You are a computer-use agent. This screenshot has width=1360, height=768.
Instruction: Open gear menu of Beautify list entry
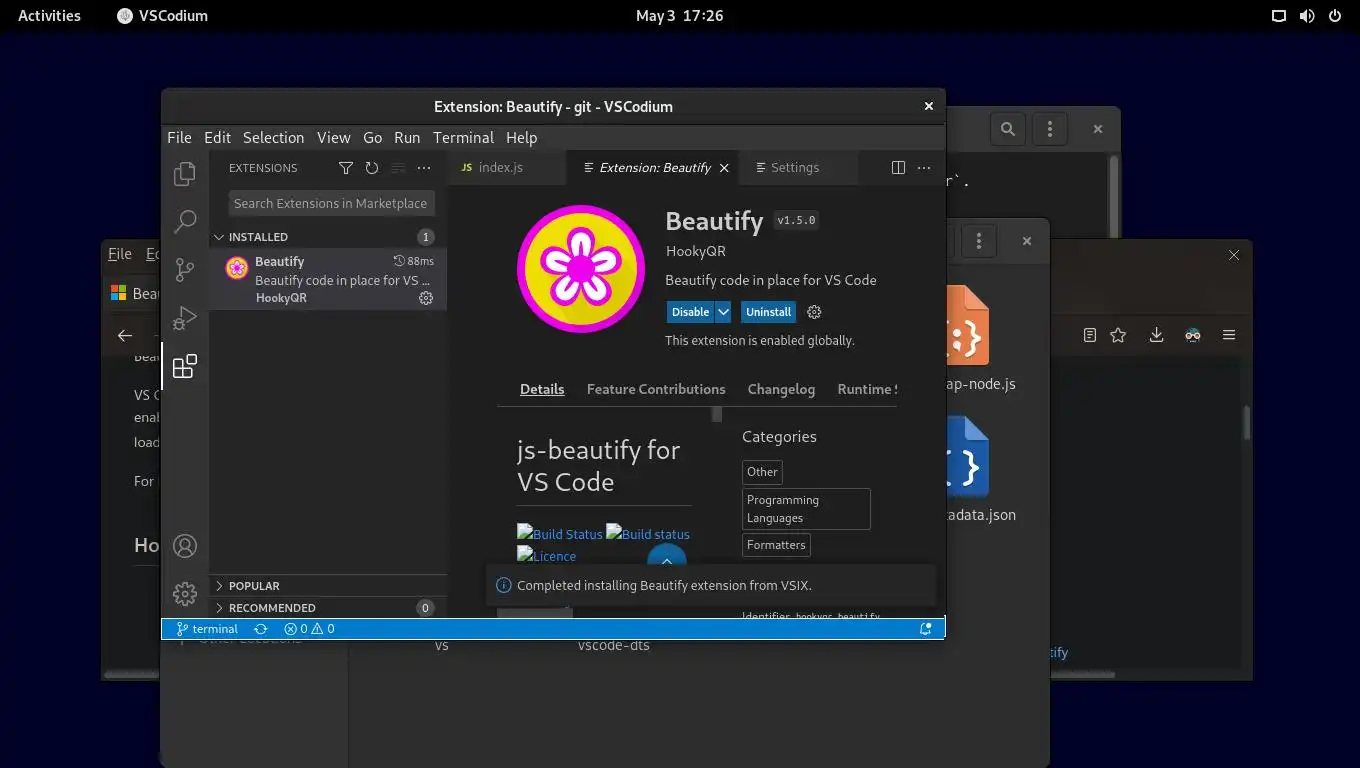coord(426,298)
